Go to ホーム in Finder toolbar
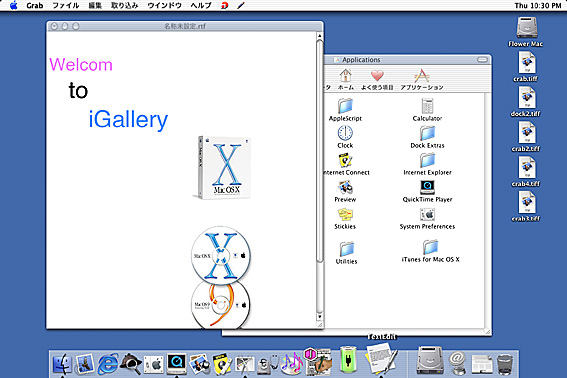 coord(346,80)
